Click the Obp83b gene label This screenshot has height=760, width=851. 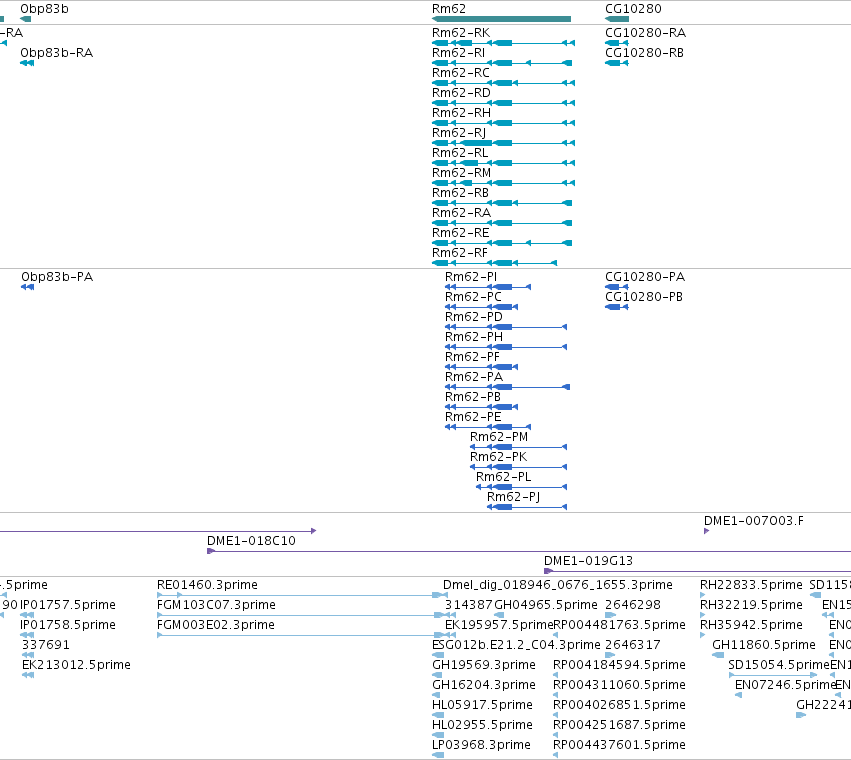[x=45, y=9]
